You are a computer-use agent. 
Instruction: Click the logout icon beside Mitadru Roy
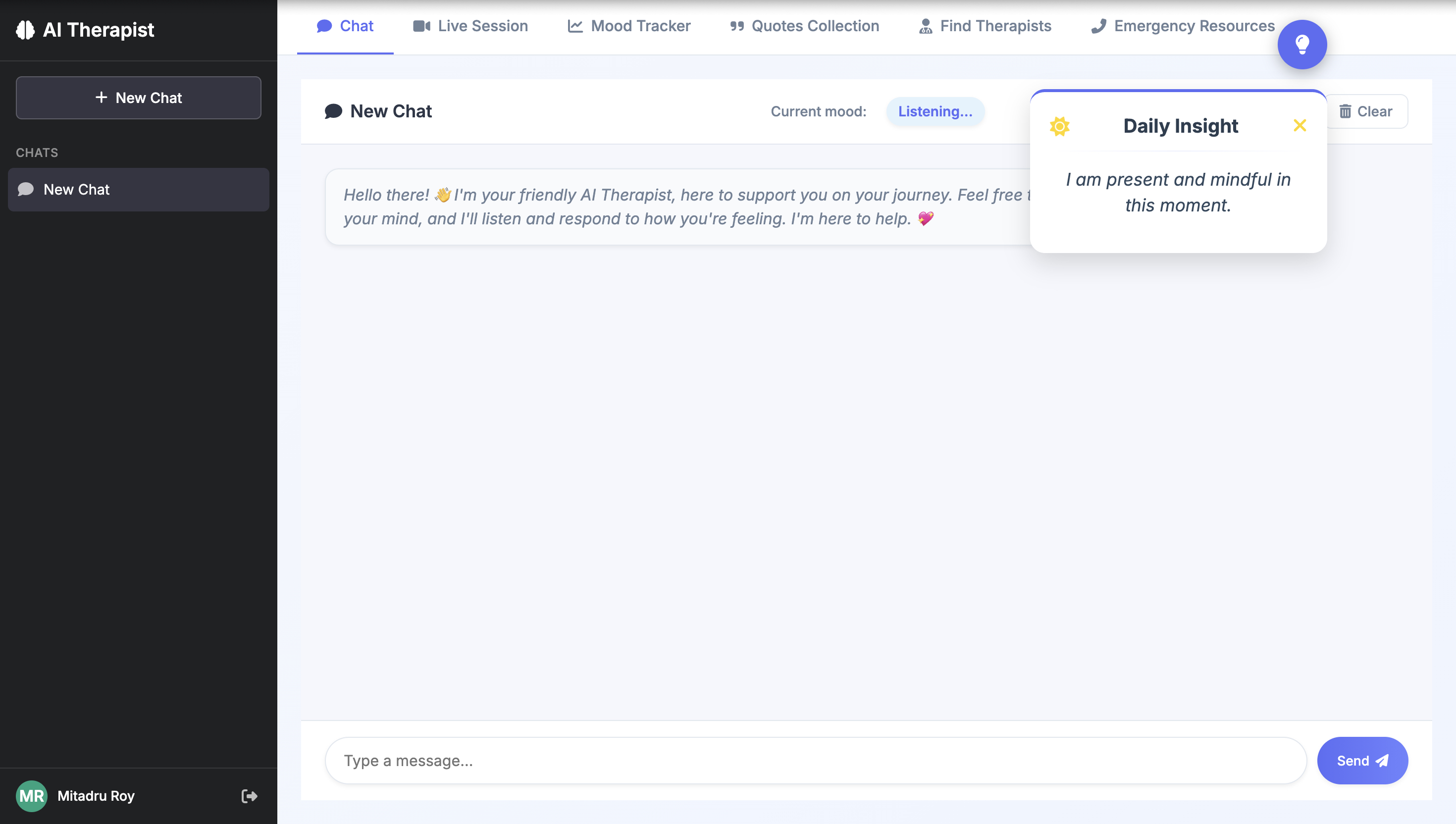[x=250, y=796]
